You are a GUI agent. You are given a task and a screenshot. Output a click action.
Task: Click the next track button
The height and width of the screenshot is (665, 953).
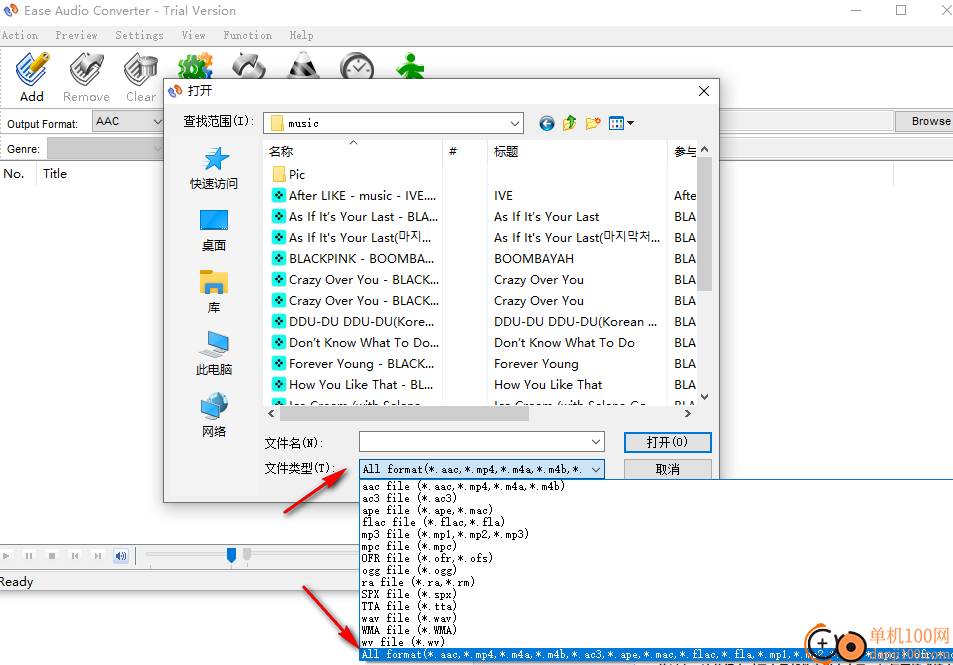[98, 556]
